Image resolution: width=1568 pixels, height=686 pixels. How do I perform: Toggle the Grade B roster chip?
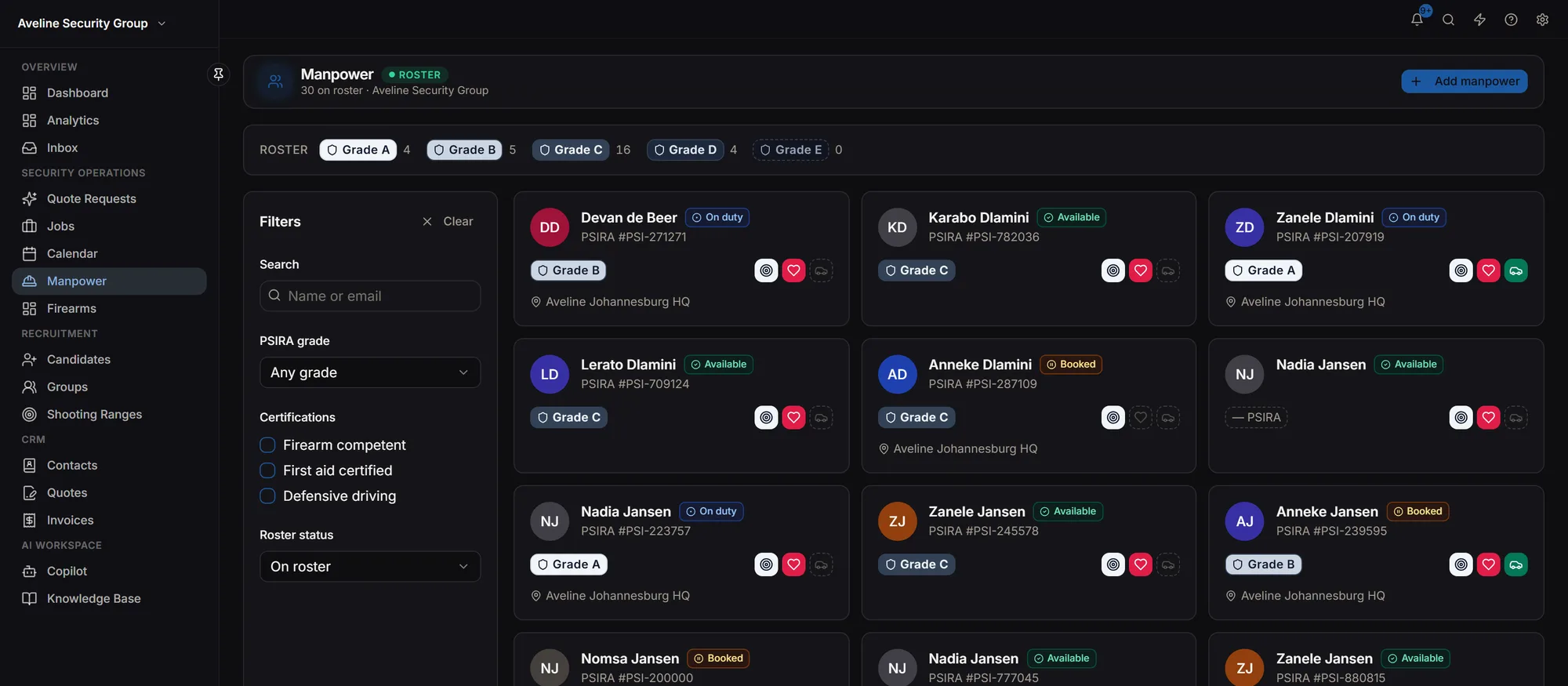point(464,150)
